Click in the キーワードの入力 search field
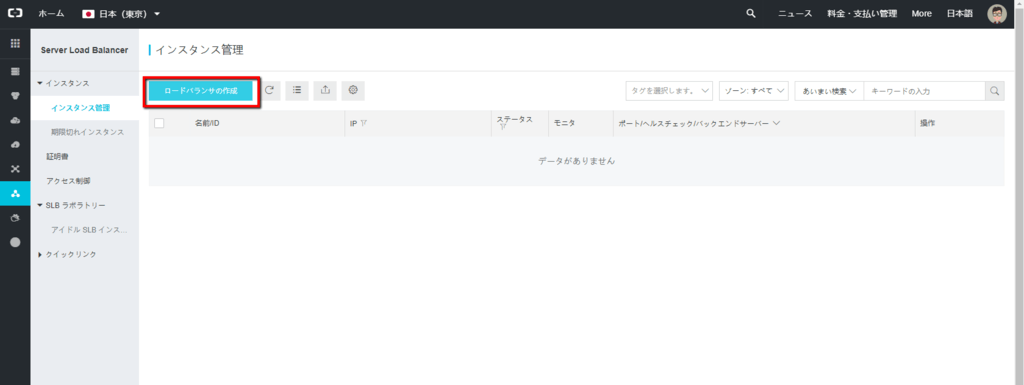The image size is (1024, 385). tap(924, 91)
